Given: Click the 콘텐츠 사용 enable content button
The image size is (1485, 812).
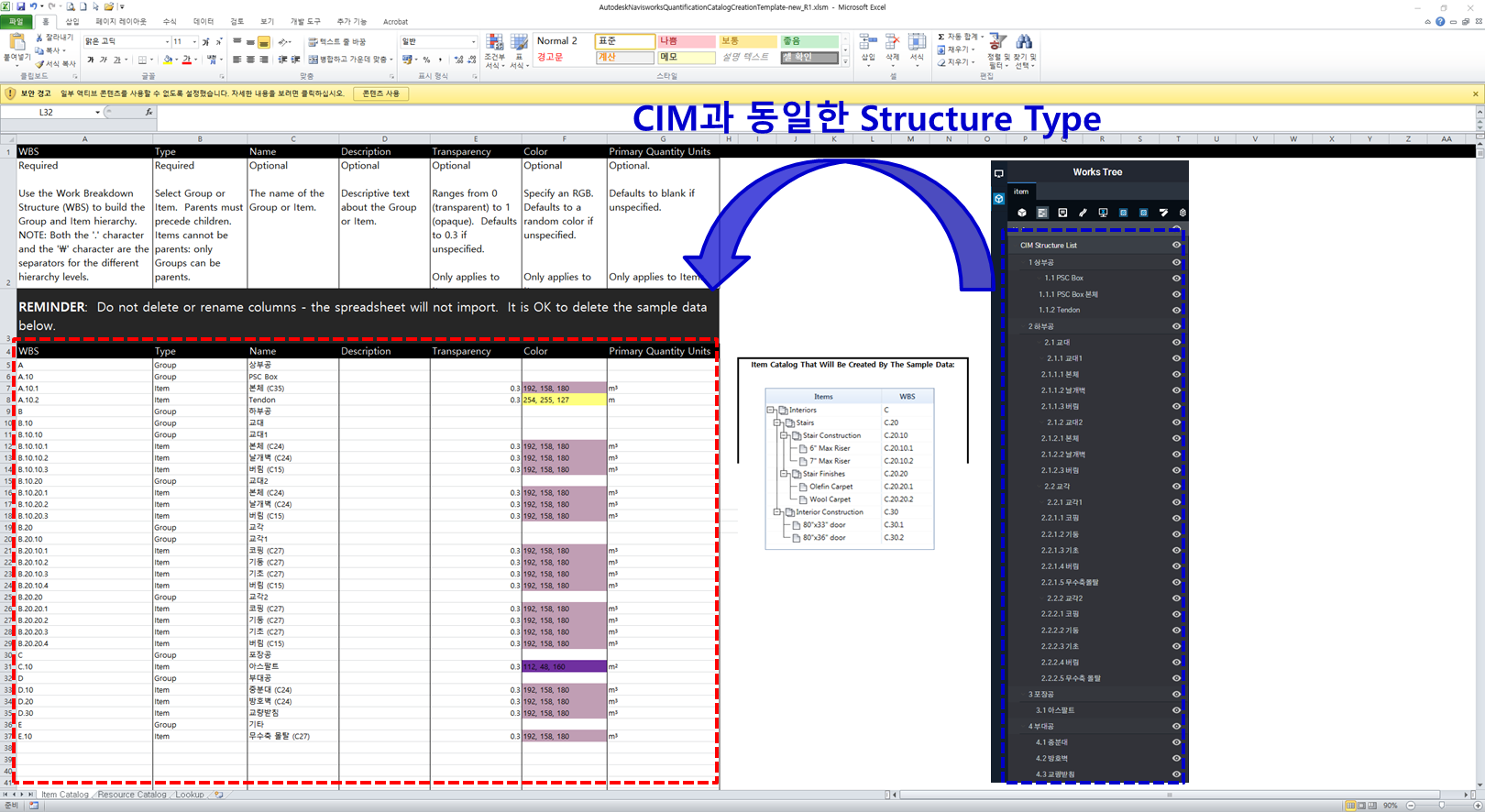Looking at the screenshot, I should [380, 93].
